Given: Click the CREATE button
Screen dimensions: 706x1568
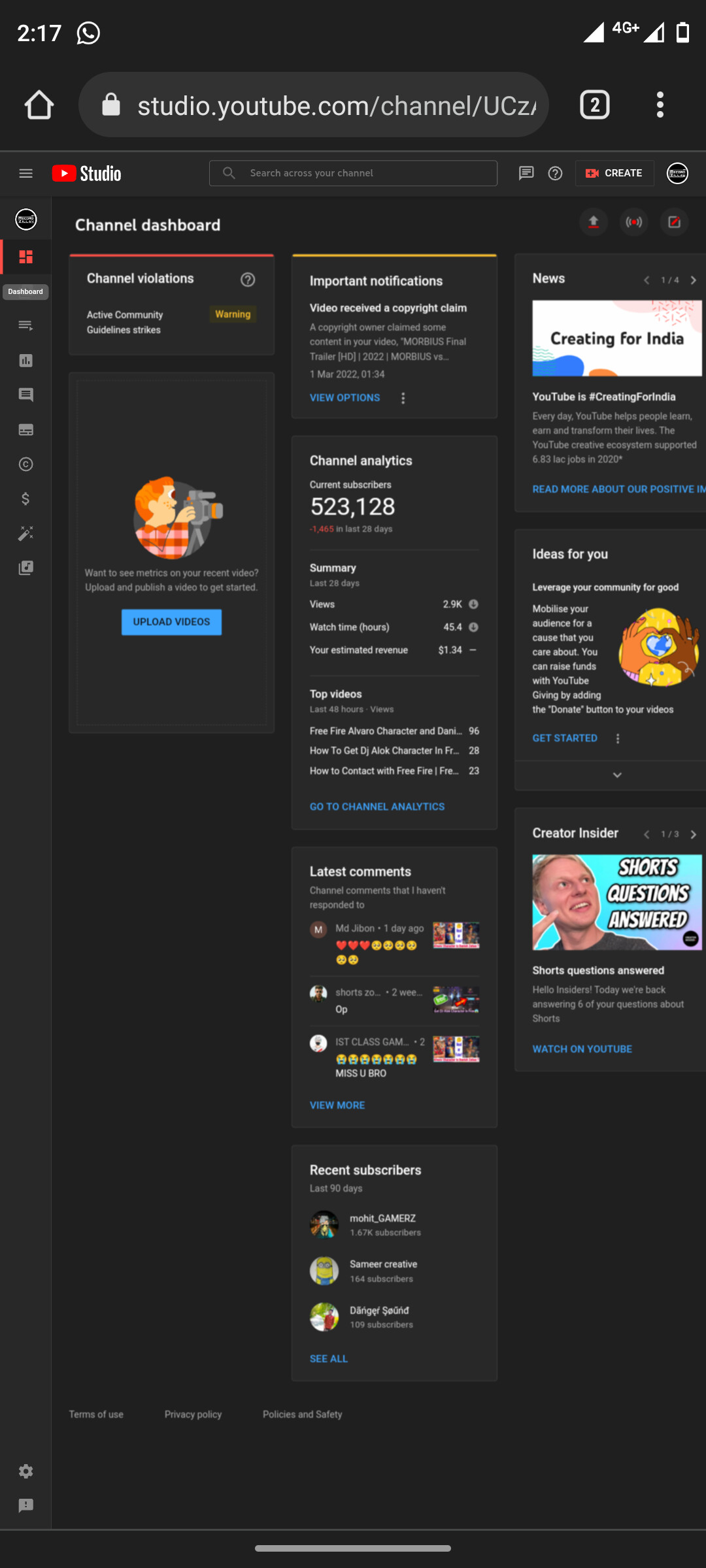Looking at the screenshot, I should coord(614,173).
